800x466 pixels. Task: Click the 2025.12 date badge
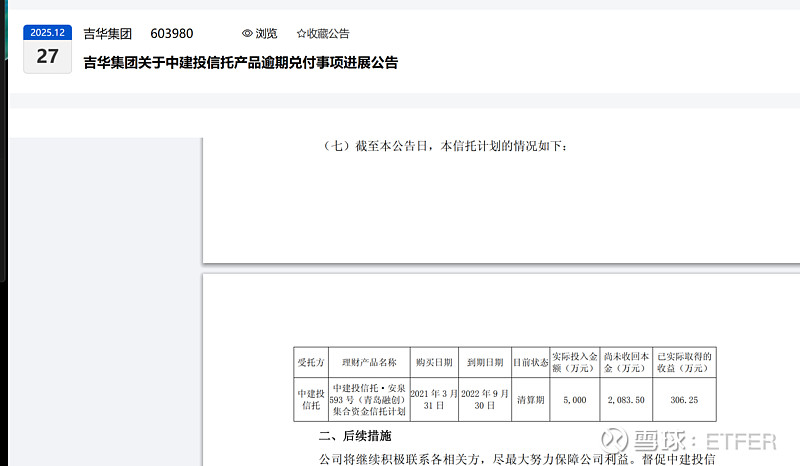pyautogui.click(x=47, y=32)
